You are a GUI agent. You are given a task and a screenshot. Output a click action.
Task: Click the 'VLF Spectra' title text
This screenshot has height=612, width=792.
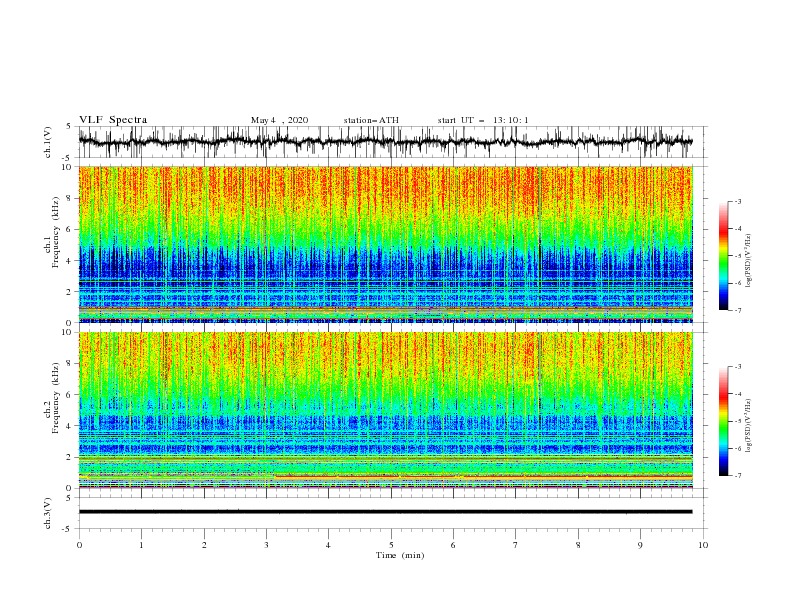[113, 120]
